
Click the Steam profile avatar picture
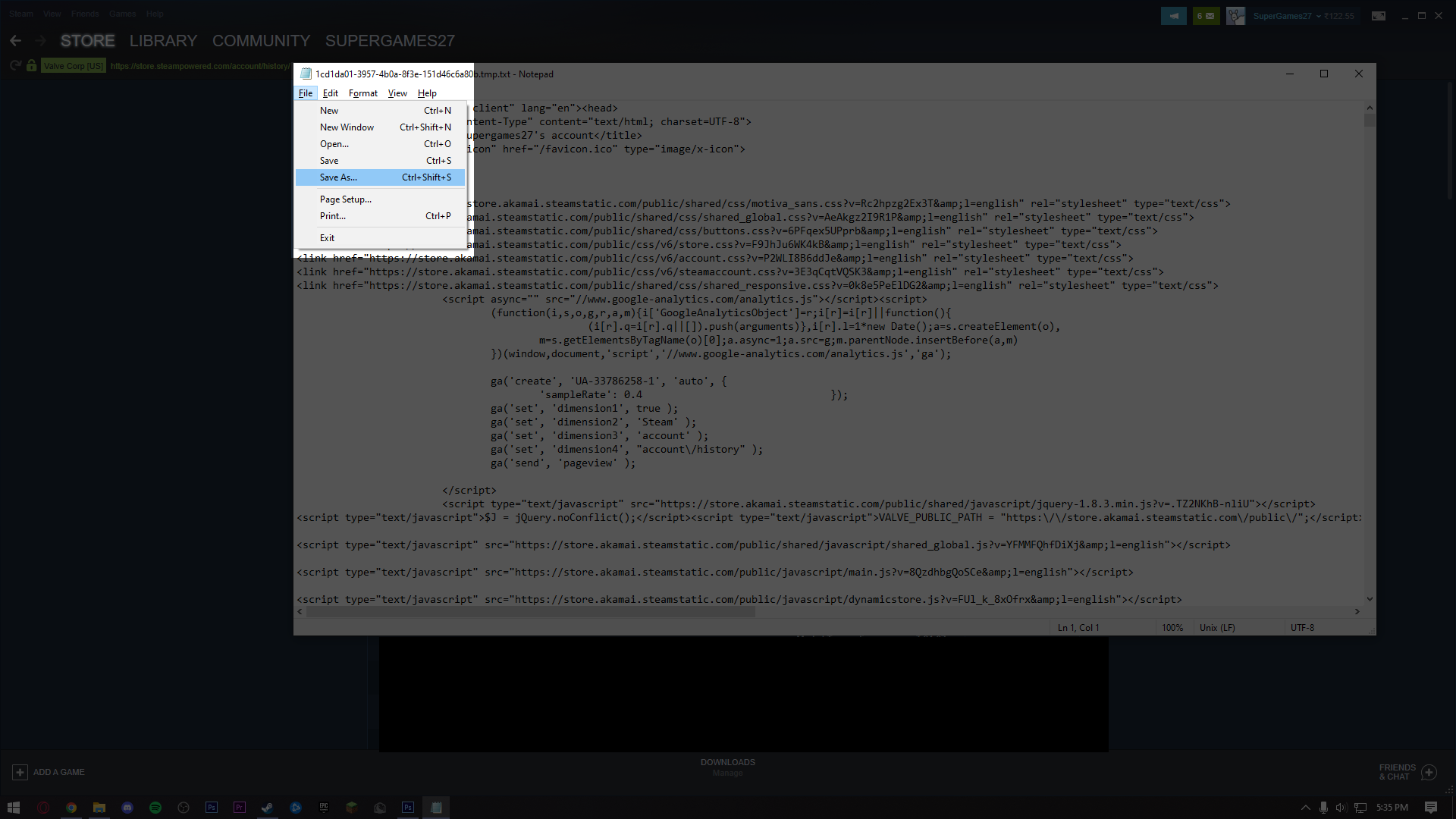tap(1235, 16)
